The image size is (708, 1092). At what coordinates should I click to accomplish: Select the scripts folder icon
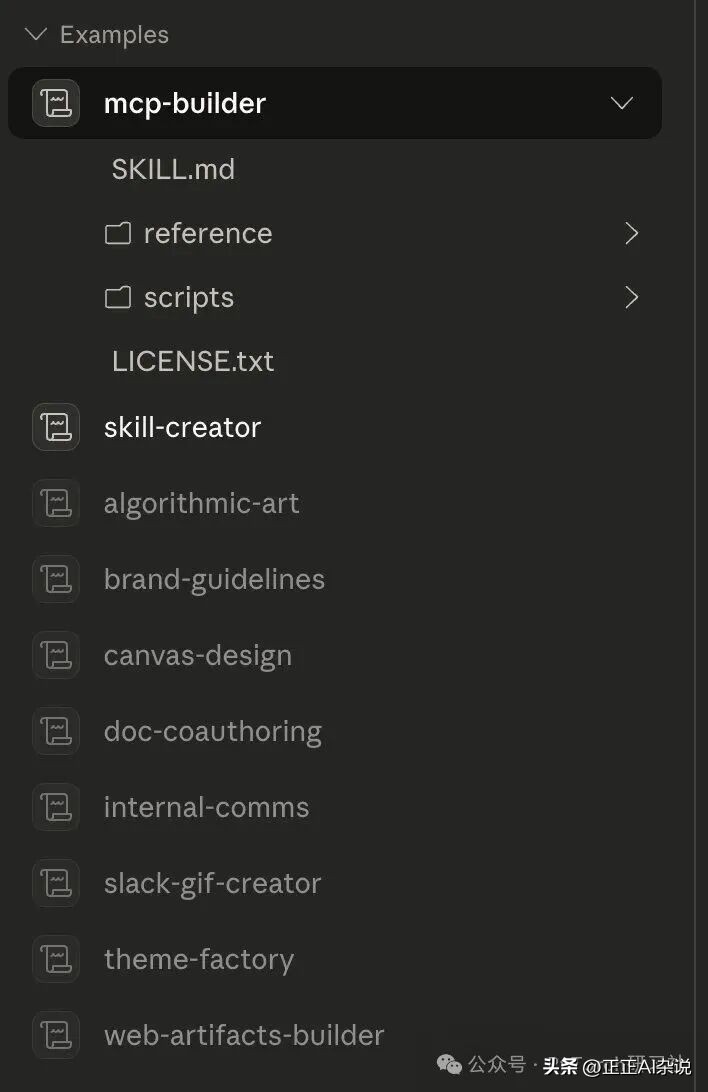pyautogui.click(x=118, y=298)
